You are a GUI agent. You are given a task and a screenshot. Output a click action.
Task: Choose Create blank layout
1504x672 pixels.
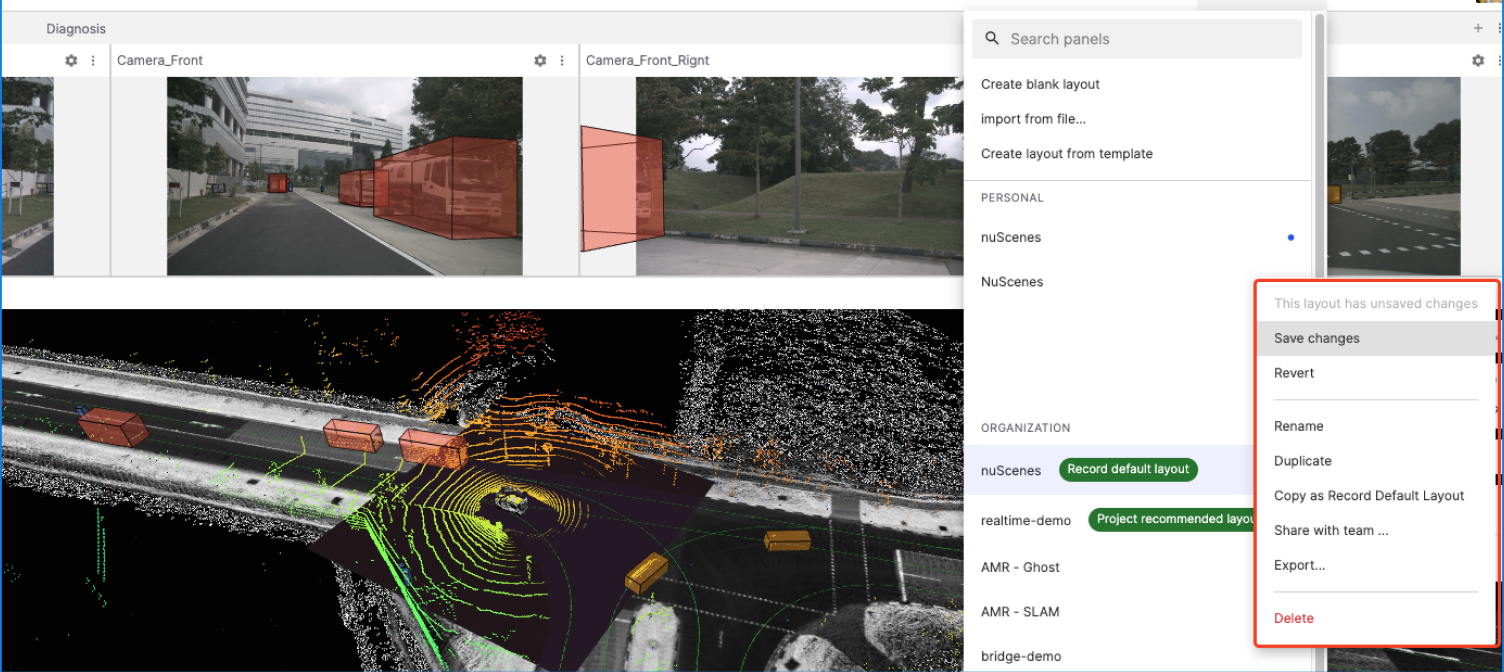click(x=1040, y=84)
